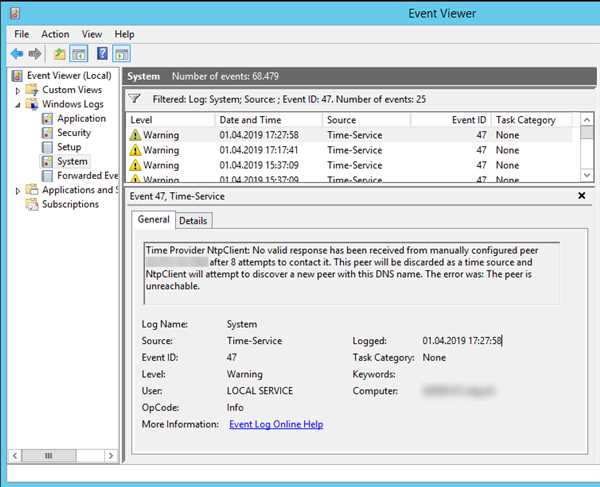Expand Applications and Services Logs node

pyautogui.click(x=18, y=191)
